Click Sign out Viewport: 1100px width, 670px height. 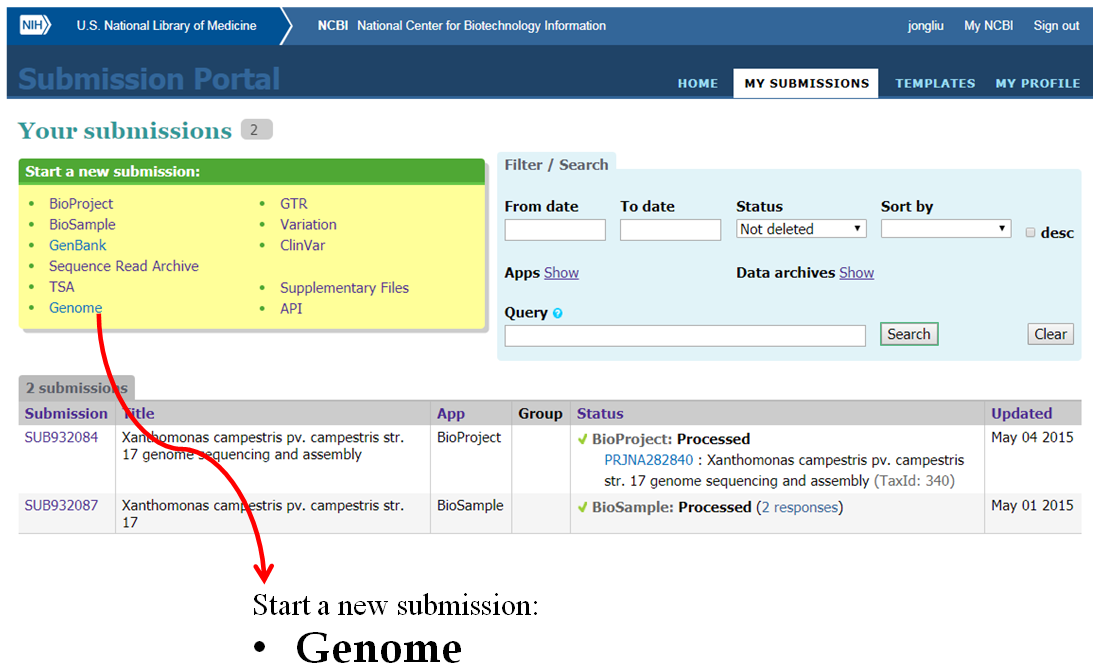(1056, 26)
